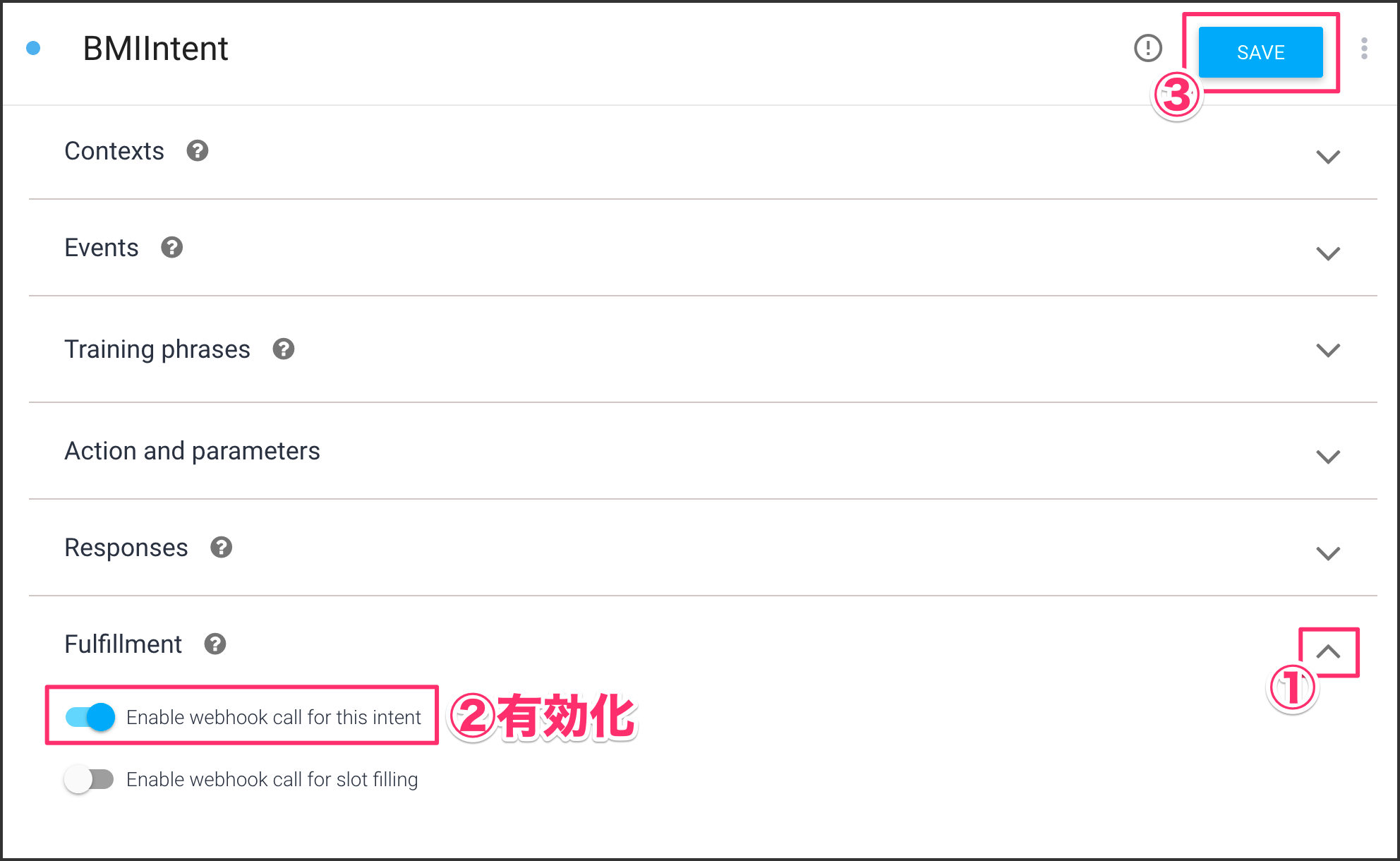This screenshot has height=861, width=1400.
Task: Click the Responses question mark icon
Action: (x=222, y=548)
